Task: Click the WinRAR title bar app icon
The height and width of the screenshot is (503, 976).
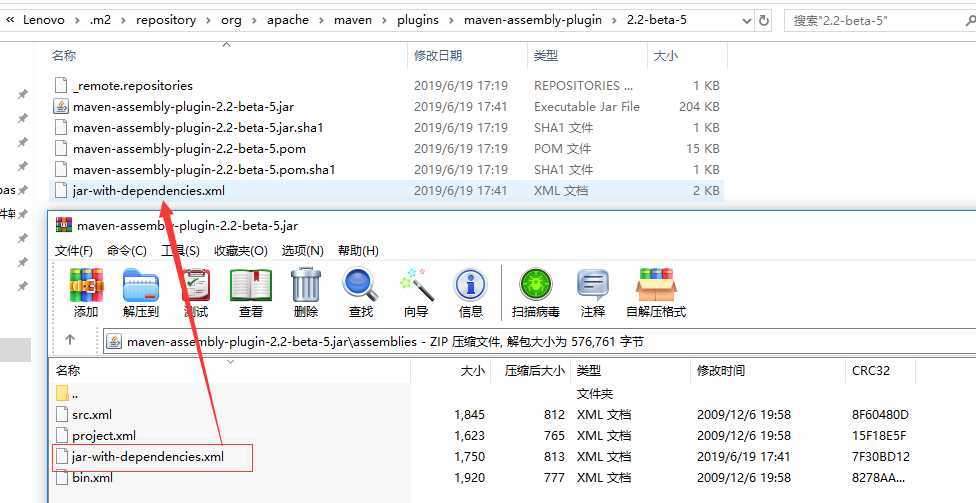Action: pyautogui.click(x=63, y=225)
